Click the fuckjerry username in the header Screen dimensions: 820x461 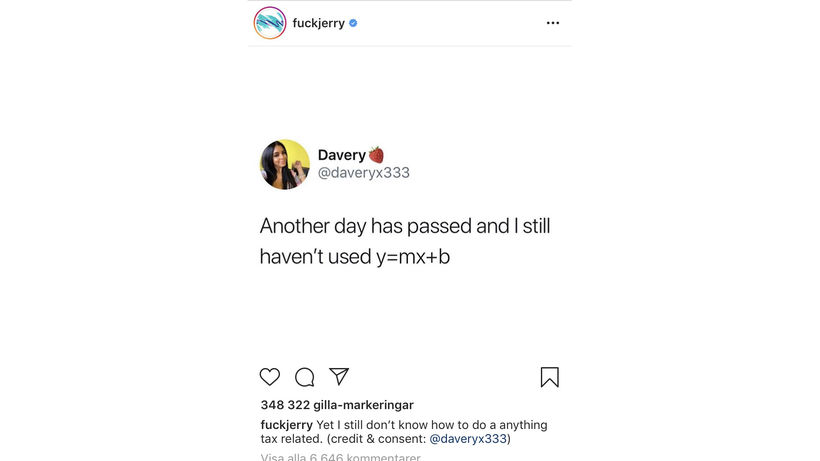click(x=318, y=23)
